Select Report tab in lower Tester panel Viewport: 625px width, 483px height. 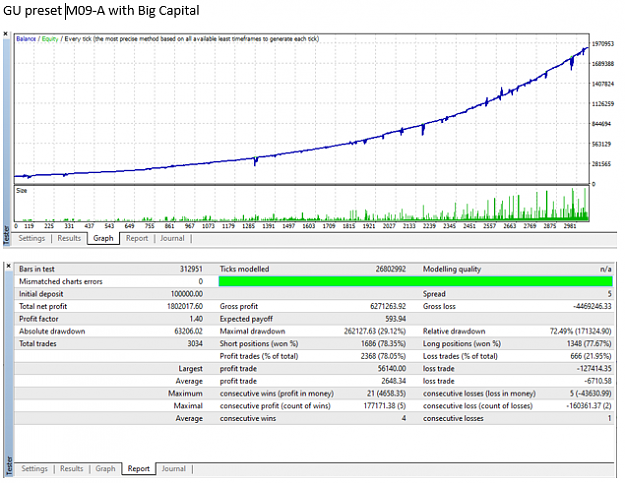tap(139, 469)
